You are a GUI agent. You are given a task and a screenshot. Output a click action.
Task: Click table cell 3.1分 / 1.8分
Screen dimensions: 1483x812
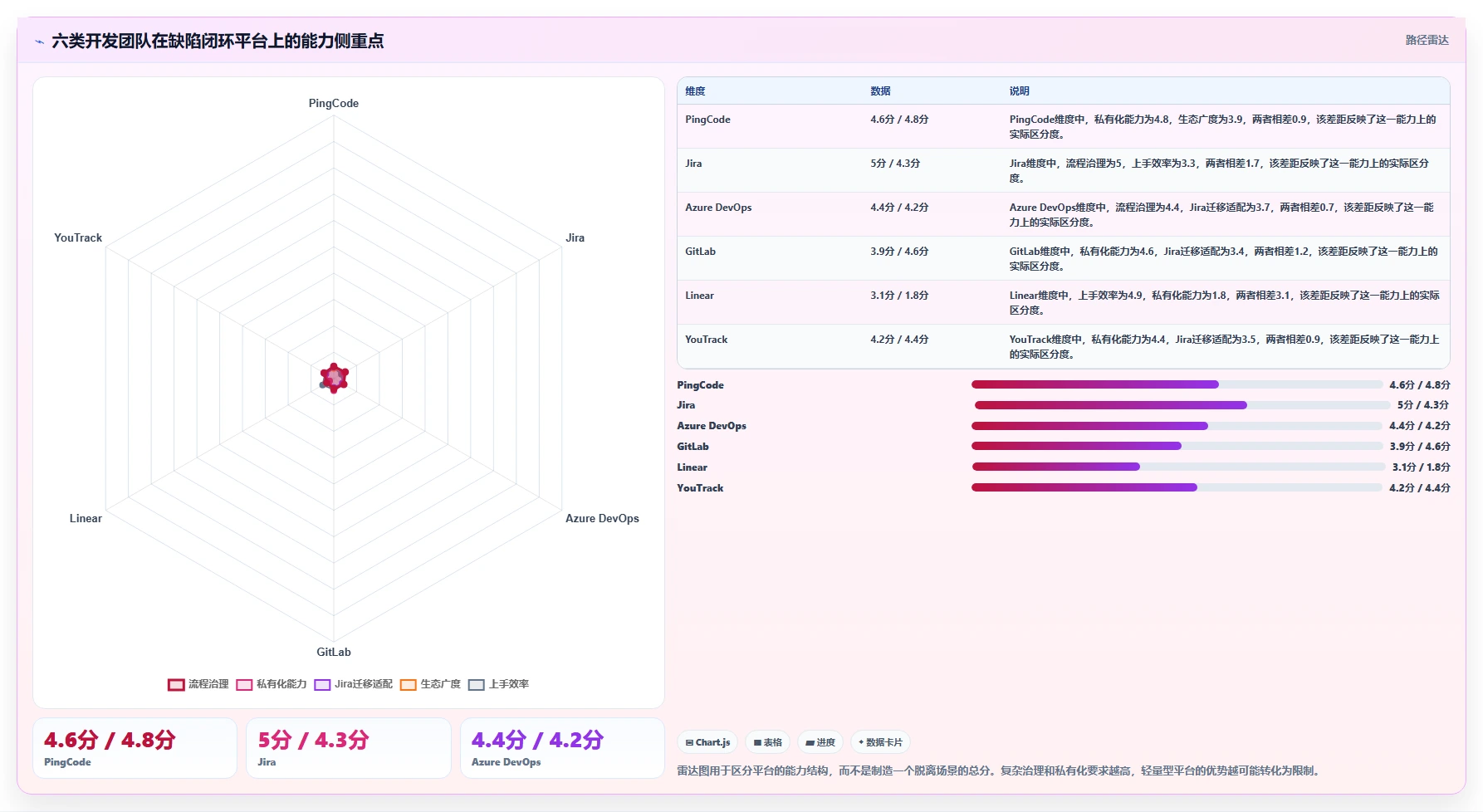899,296
